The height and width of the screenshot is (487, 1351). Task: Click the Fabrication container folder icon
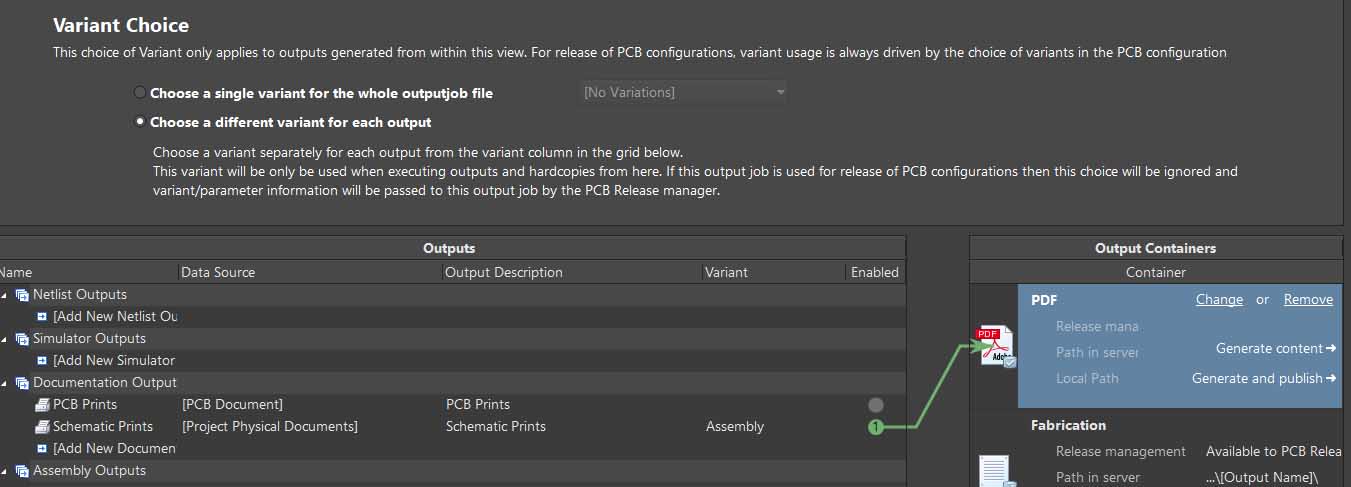click(x=995, y=470)
